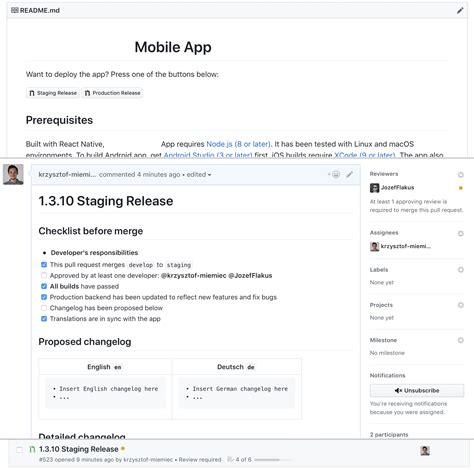Click the Unsubscribe notifications button
Screen dimensions: 474x470
[417, 390]
